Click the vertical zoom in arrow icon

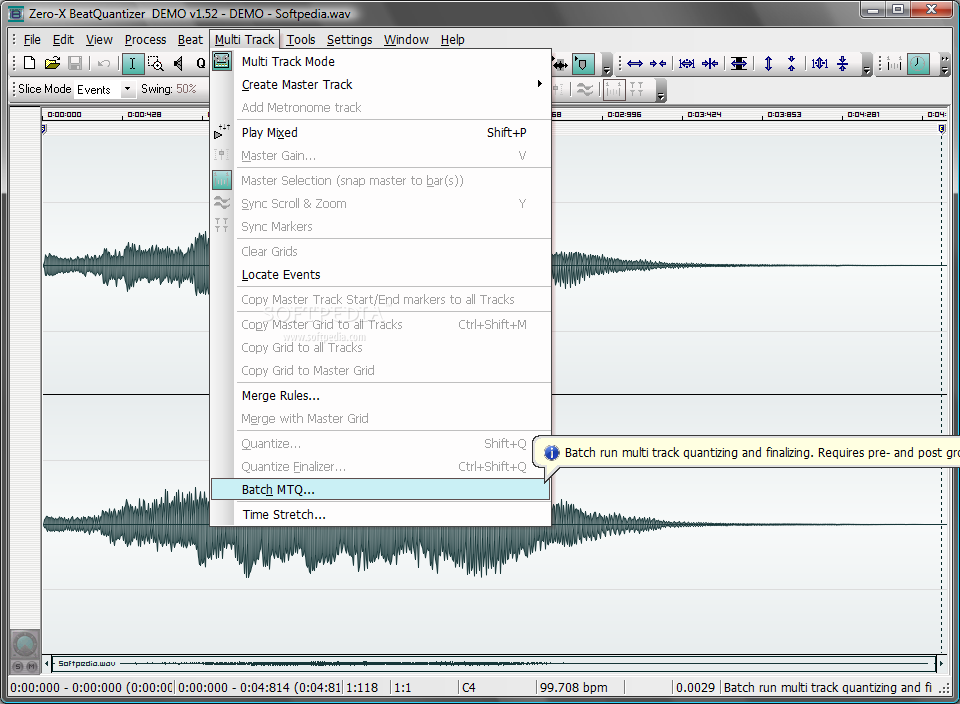(768, 63)
